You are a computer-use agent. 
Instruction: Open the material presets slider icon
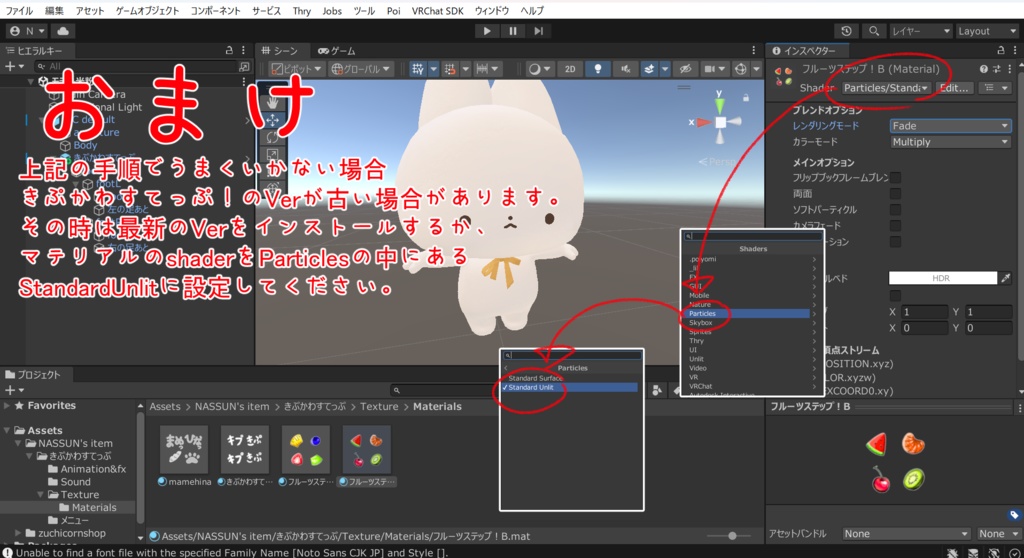(x=997, y=69)
